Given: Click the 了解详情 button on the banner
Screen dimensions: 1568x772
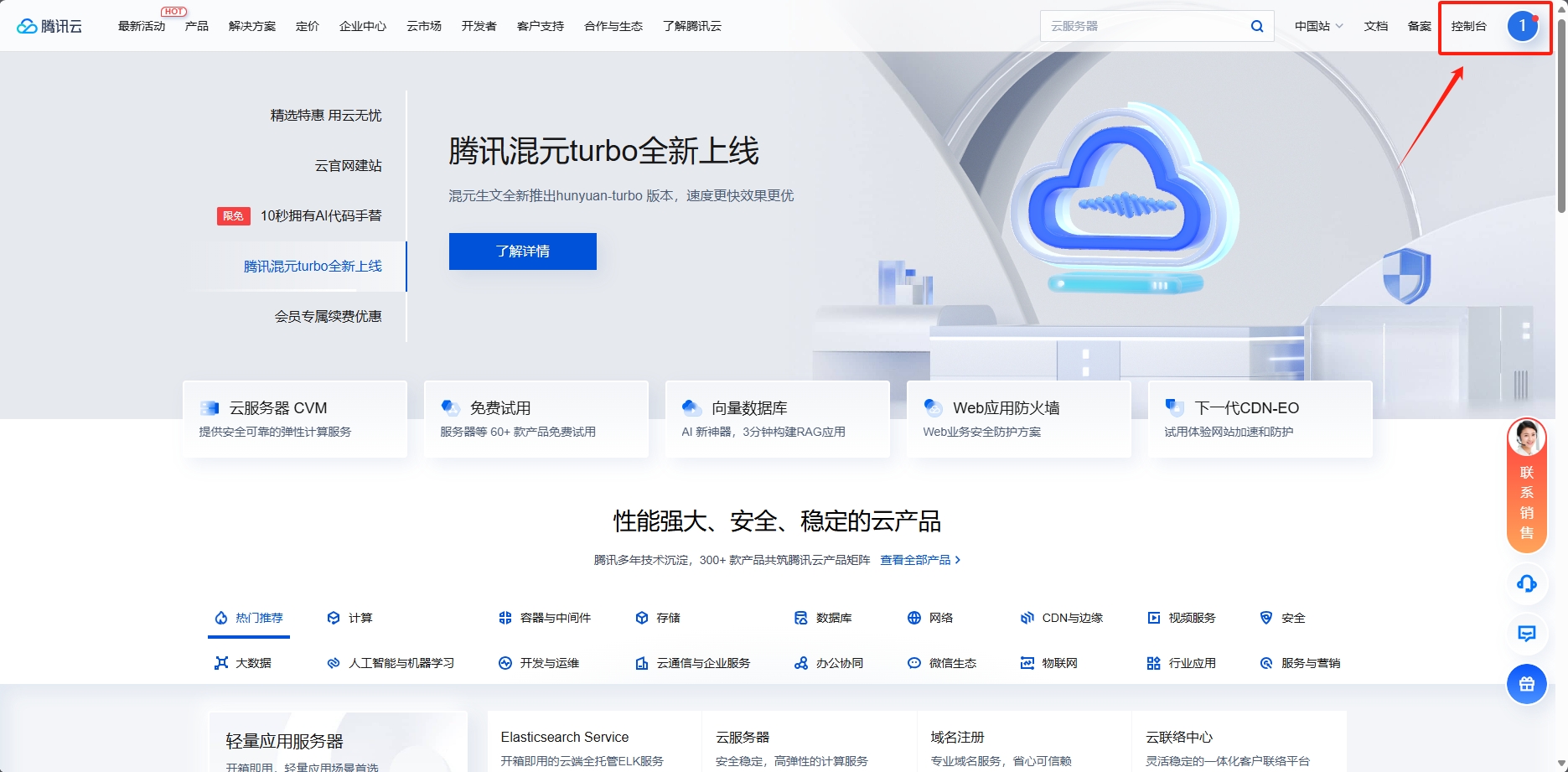Looking at the screenshot, I should [x=522, y=251].
